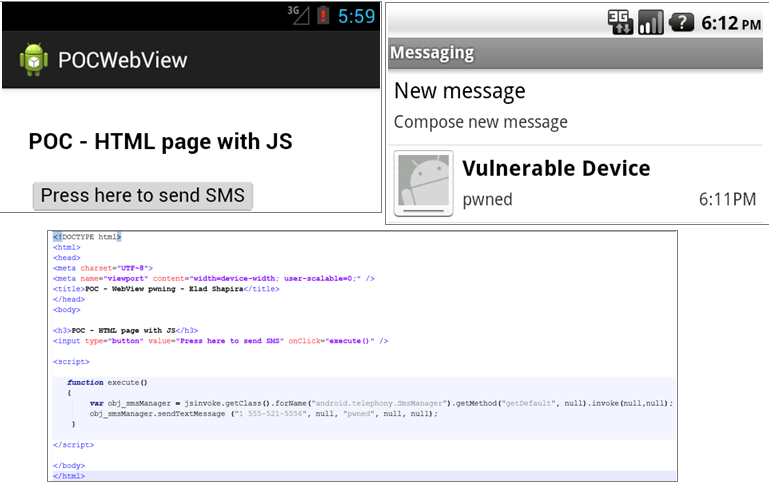
Task: Click the viewport meta tag line
Action: pyautogui.click(x=214, y=279)
